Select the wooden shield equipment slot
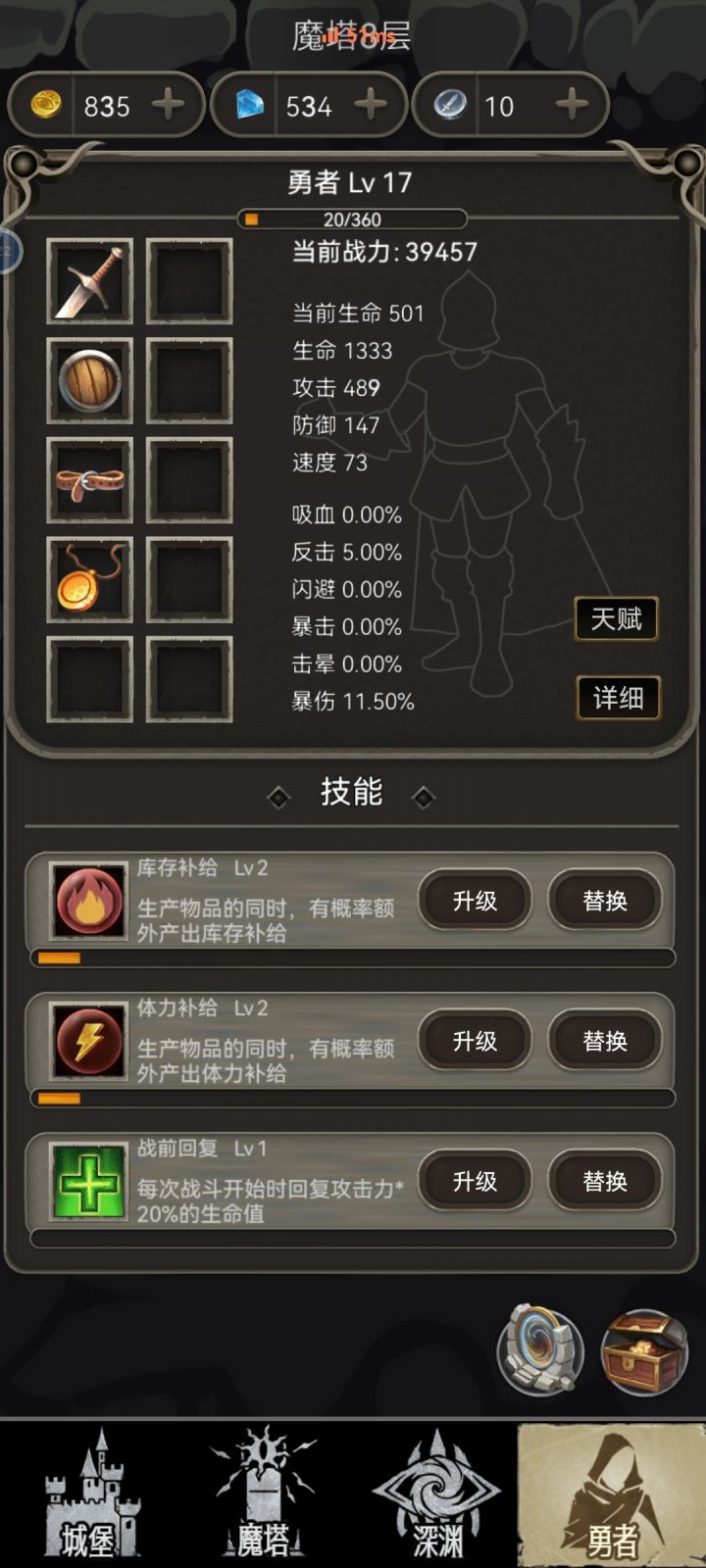This screenshot has width=706, height=1568. 90,381
